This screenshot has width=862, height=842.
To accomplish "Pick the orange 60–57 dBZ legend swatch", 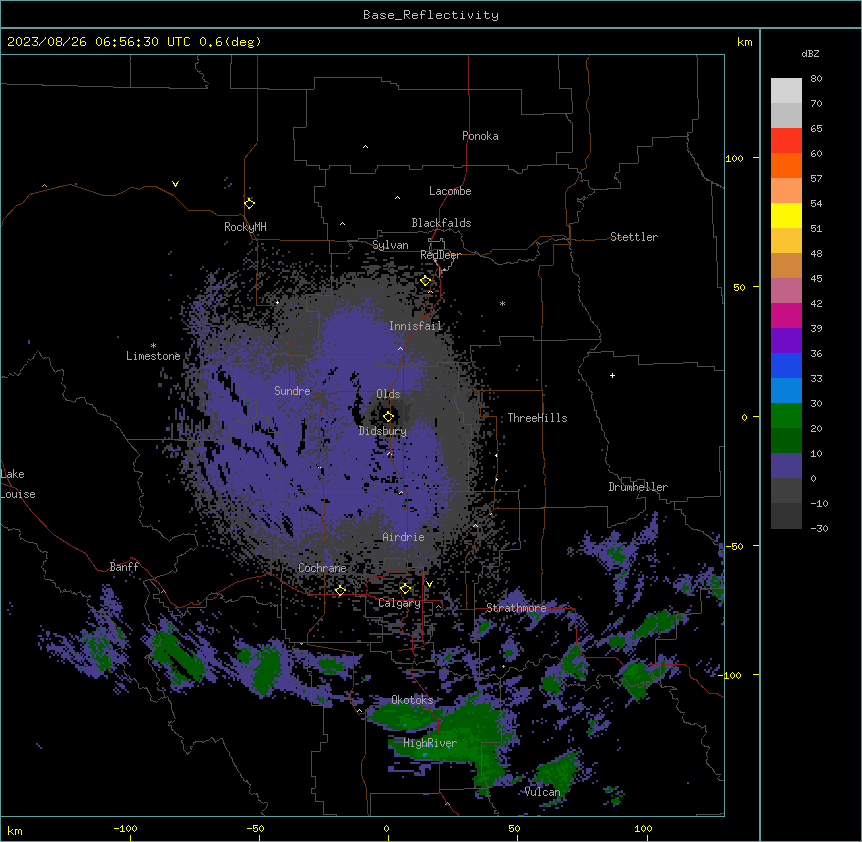I will [786, 165].
